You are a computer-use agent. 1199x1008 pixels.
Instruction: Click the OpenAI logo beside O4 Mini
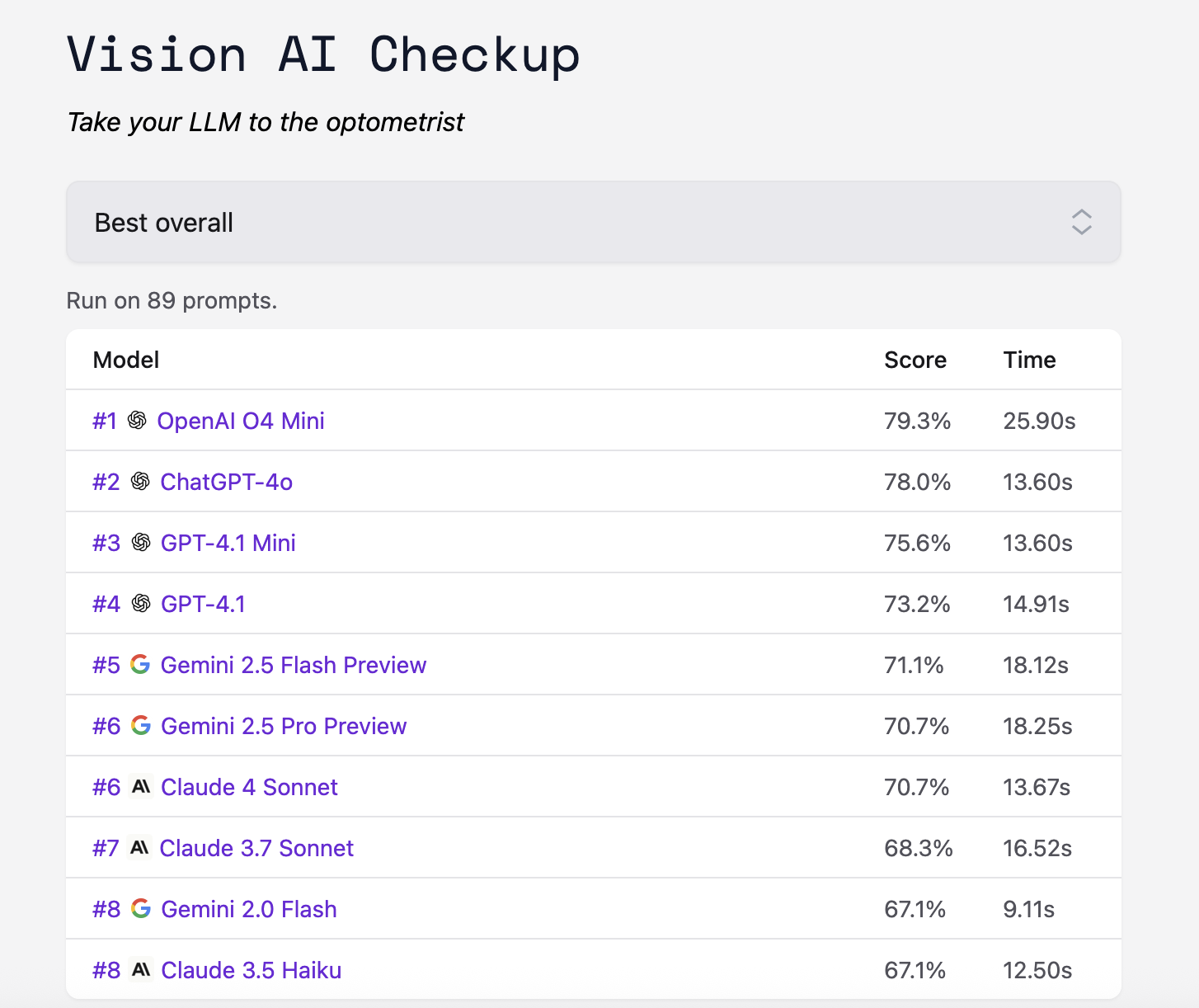click(x=137, y=421)
